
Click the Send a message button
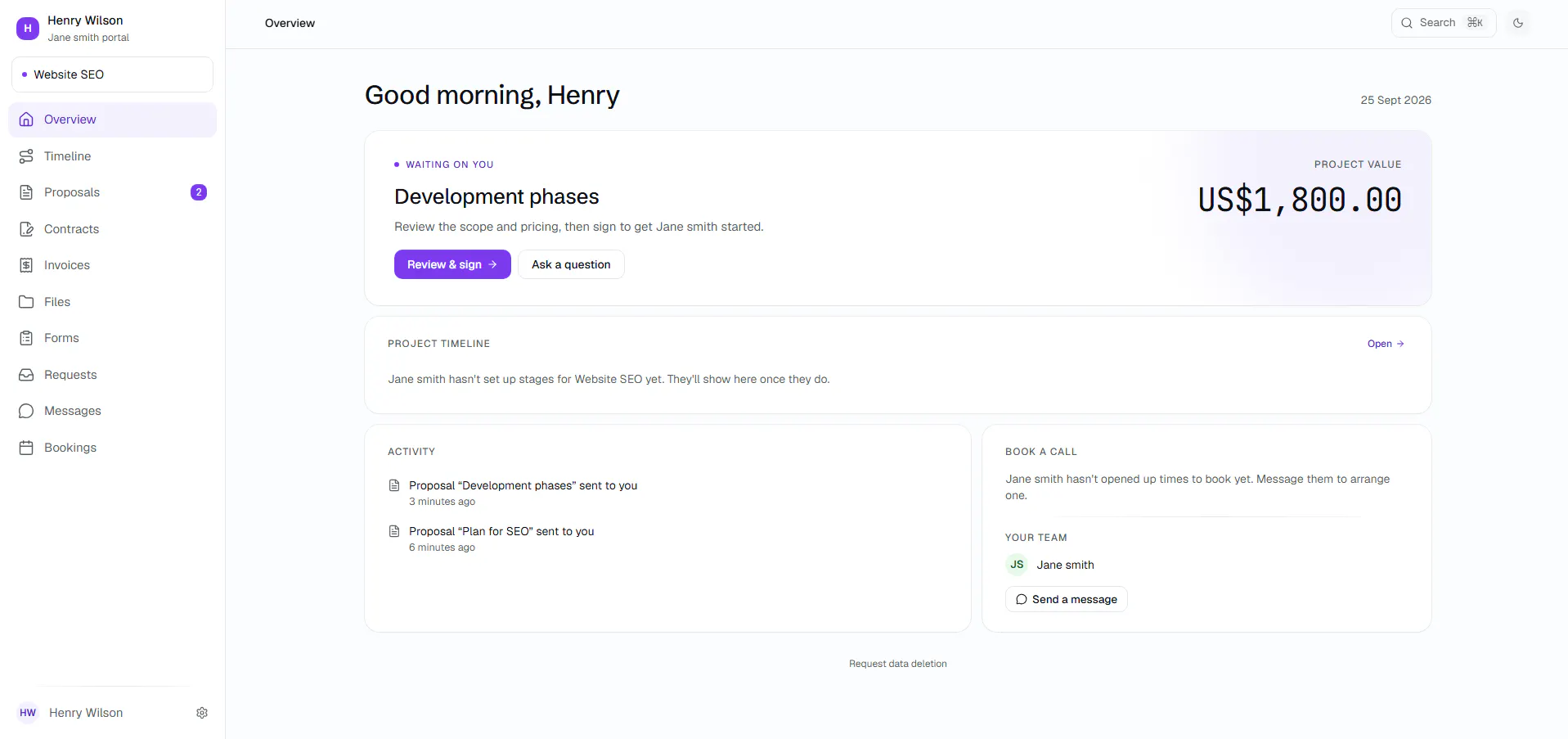pyautogui.click(x=1067, y=599)
